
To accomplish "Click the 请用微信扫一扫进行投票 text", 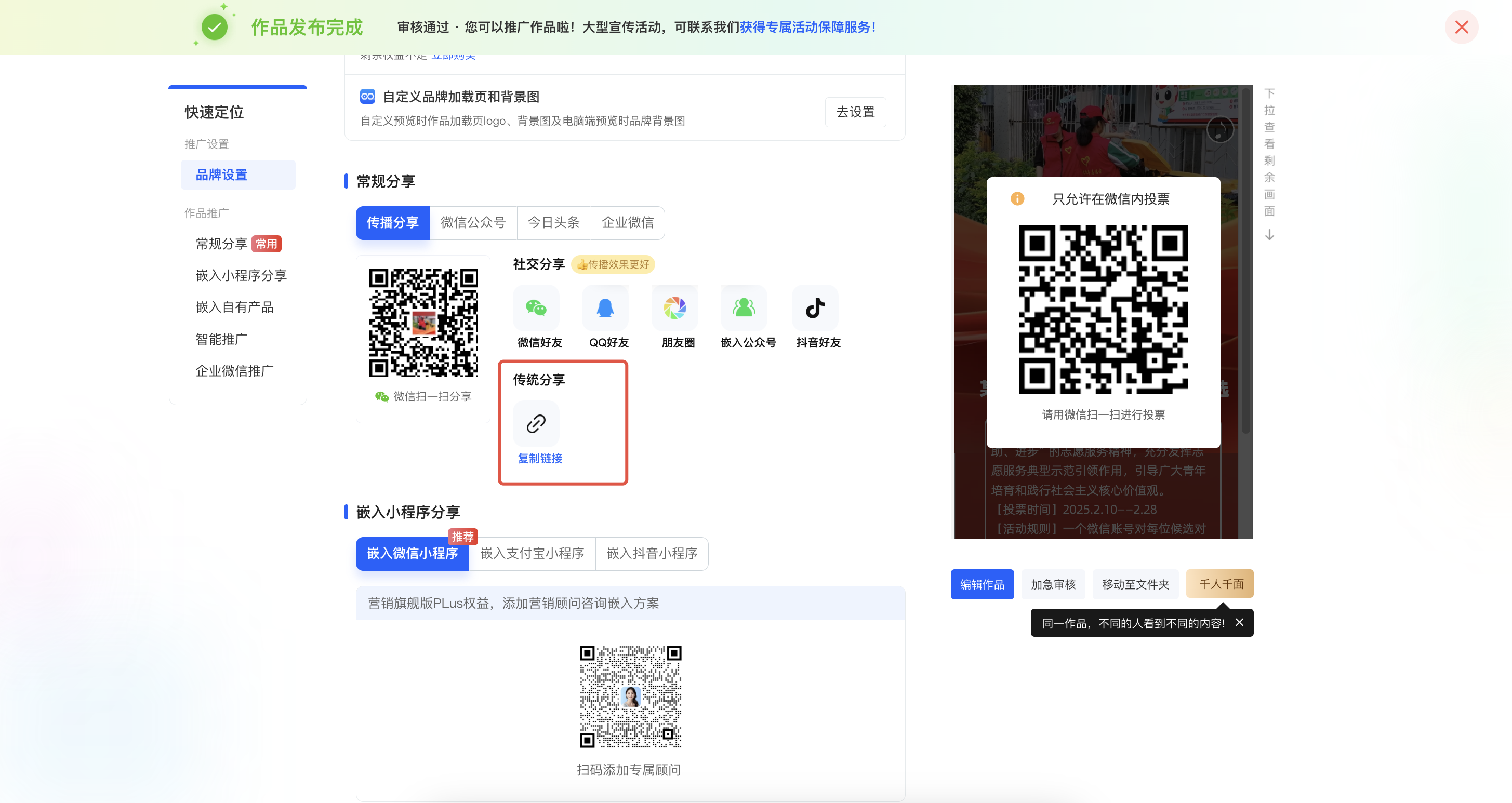I will 1103,414.
